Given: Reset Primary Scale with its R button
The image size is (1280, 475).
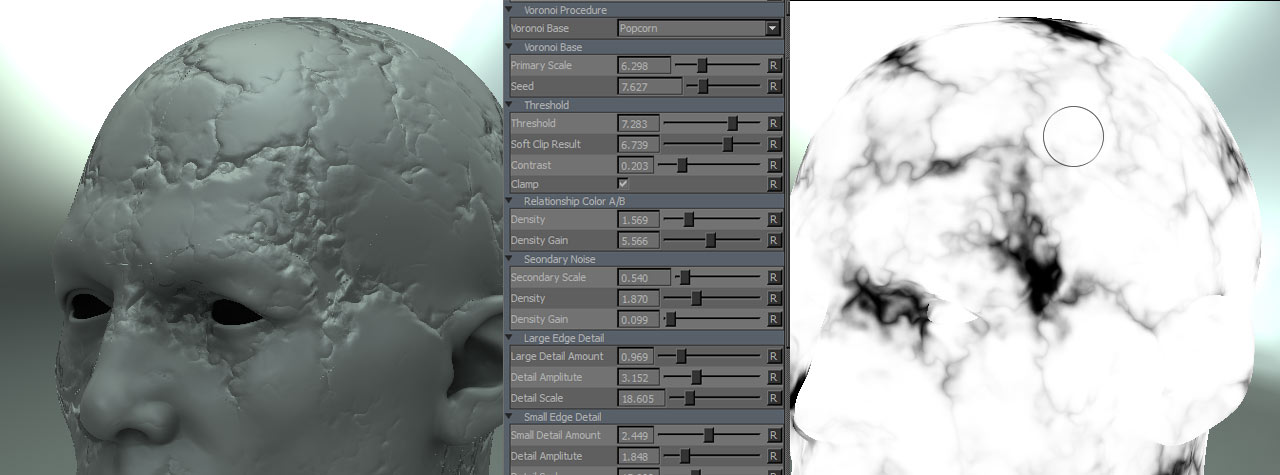Looking at the screenshot, I should 773,65.
